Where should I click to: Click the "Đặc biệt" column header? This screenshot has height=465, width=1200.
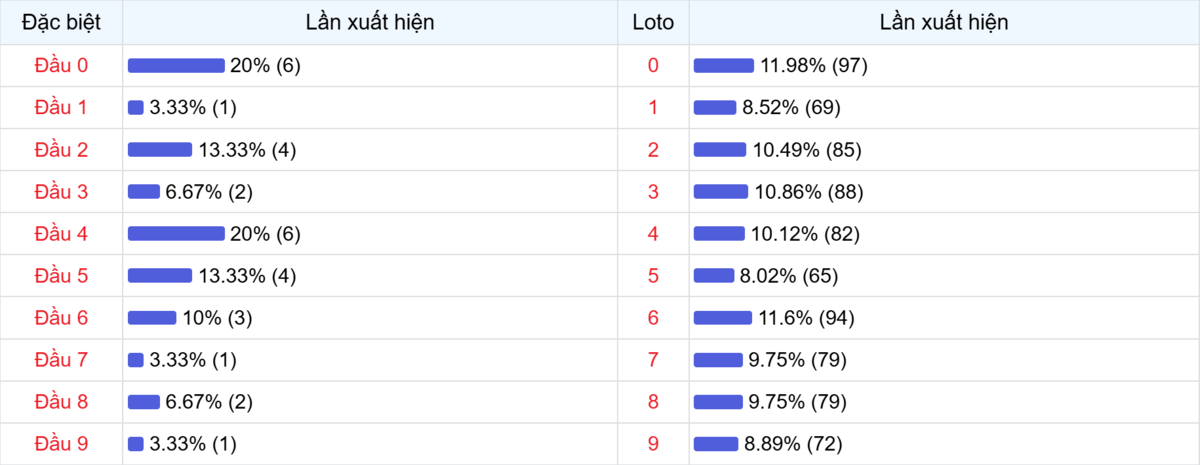61,22
